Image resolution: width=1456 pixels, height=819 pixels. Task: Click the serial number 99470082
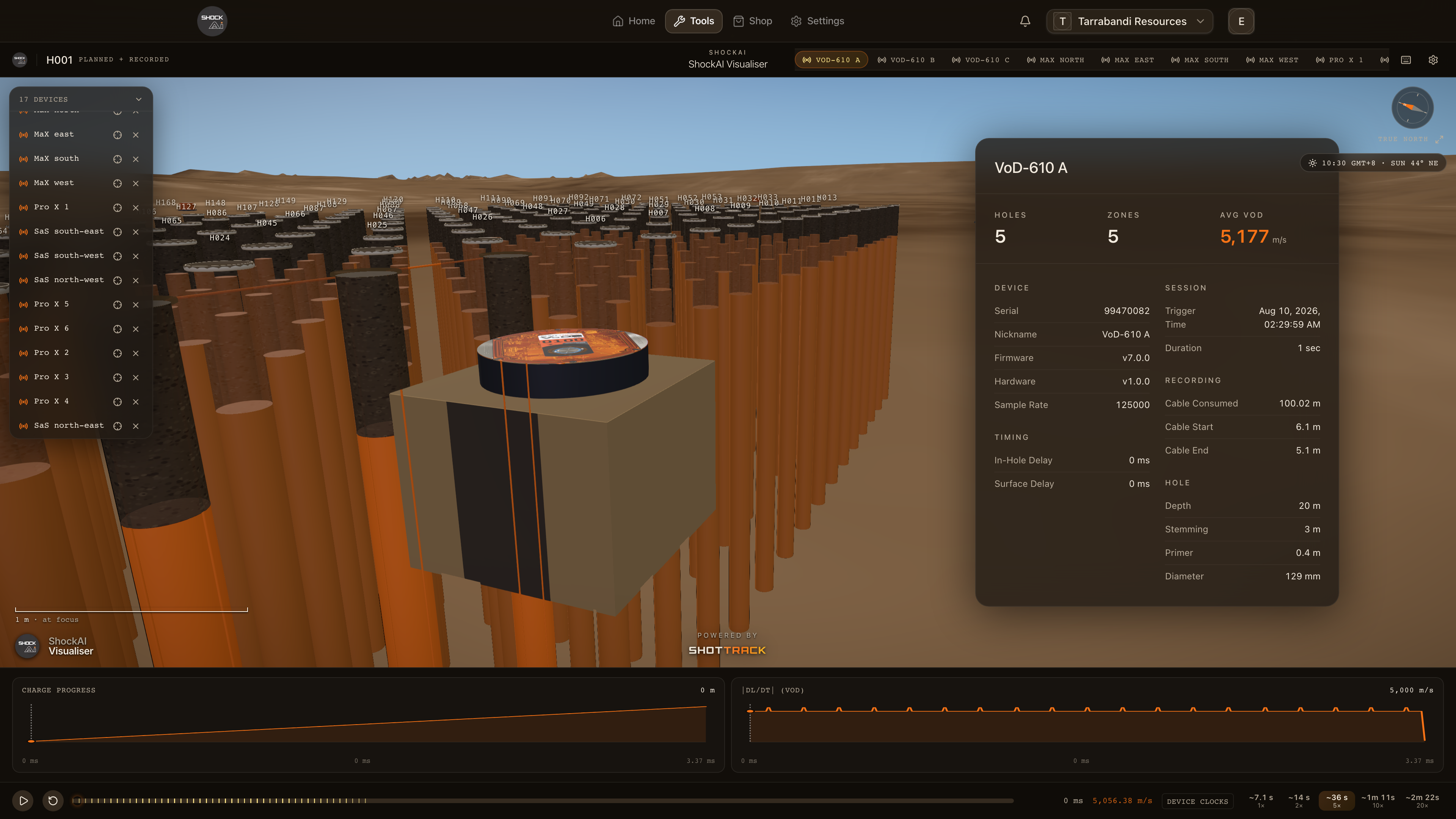[x=1127, y=311]
